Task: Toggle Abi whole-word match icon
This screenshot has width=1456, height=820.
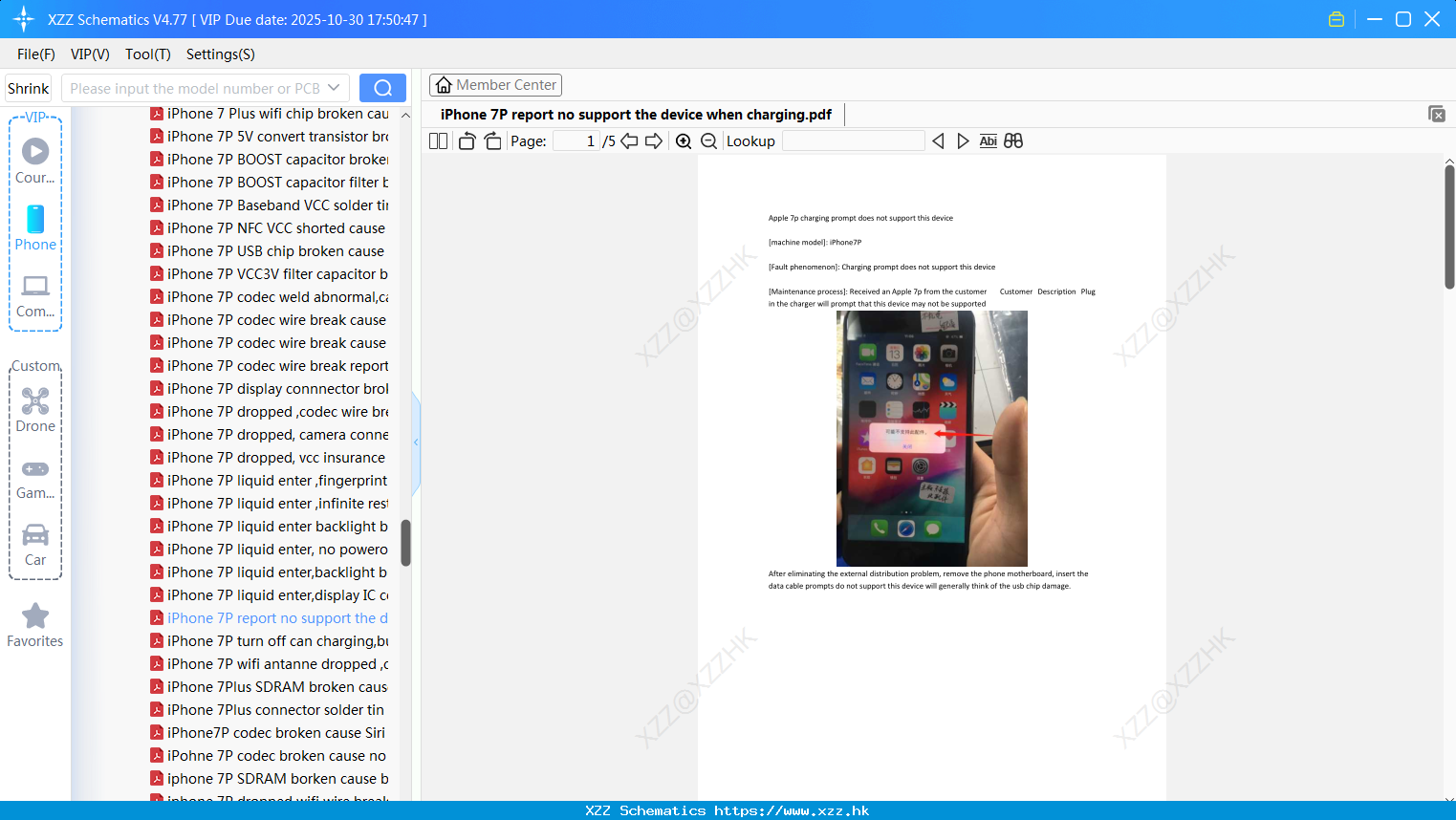Action: (989, 141)
